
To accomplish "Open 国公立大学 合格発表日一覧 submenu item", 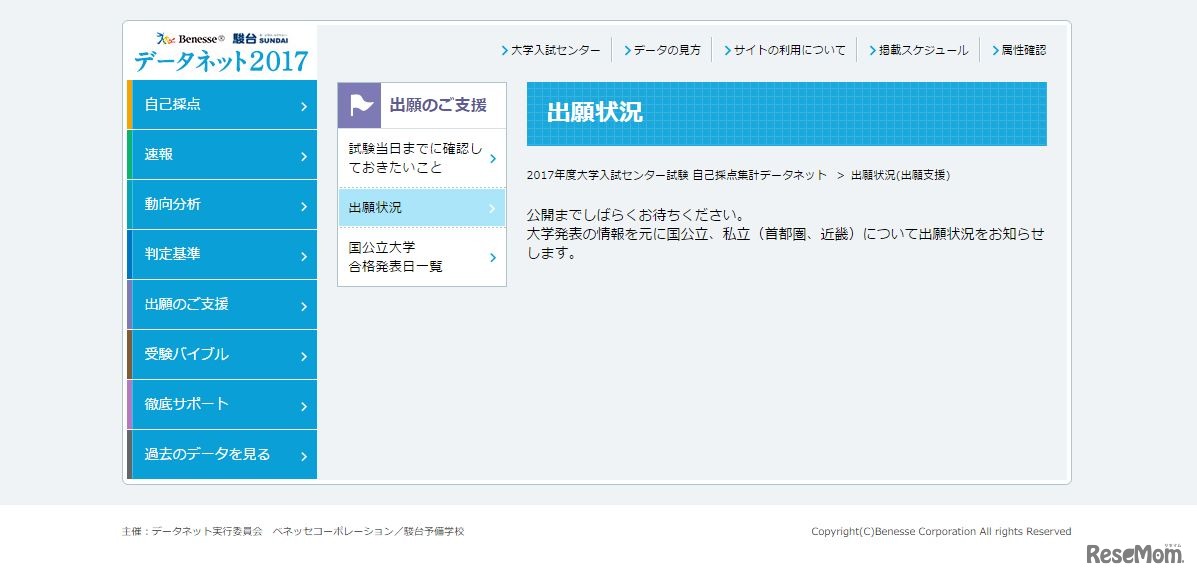I will 421,257.
